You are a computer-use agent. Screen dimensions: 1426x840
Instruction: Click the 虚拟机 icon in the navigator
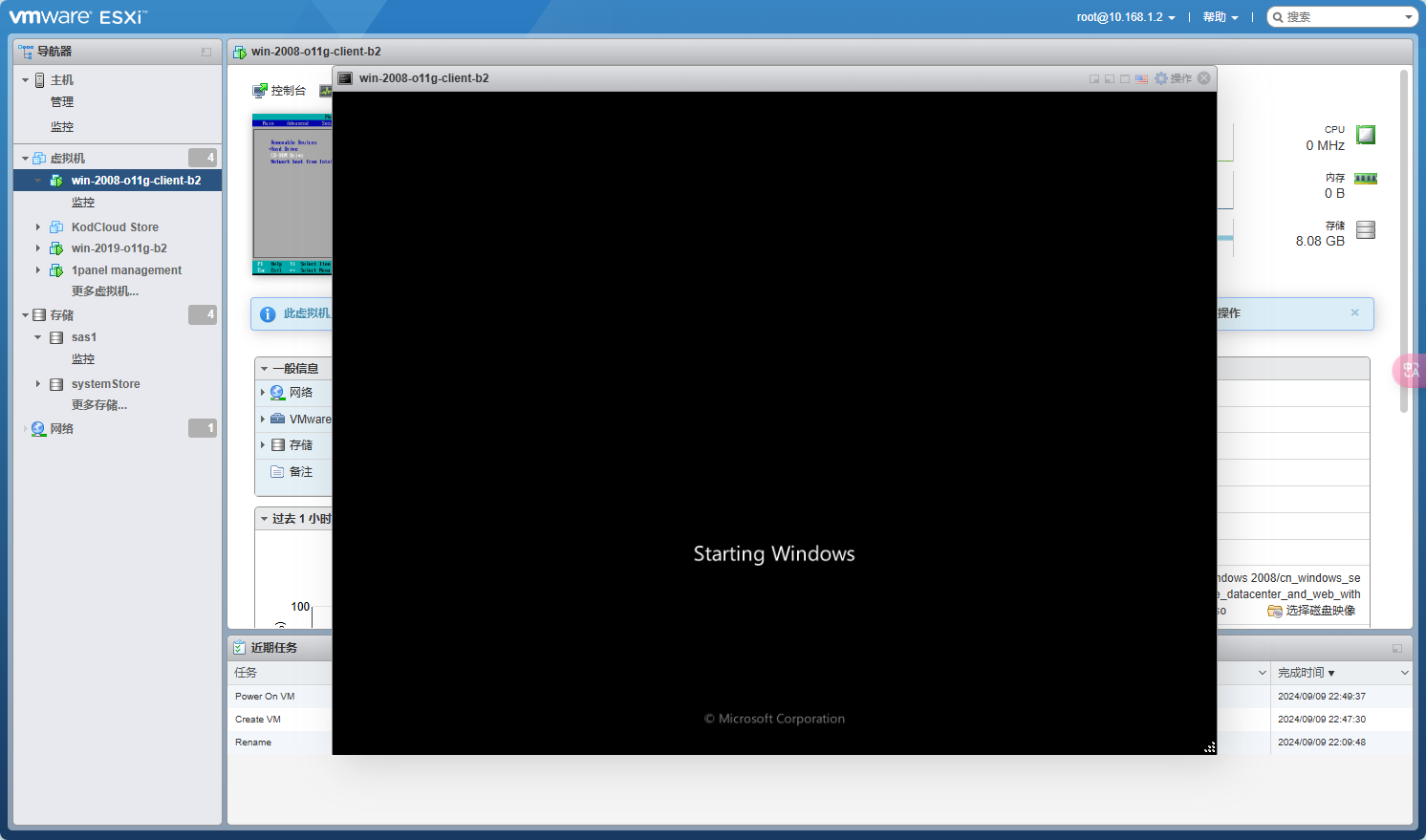39,158
